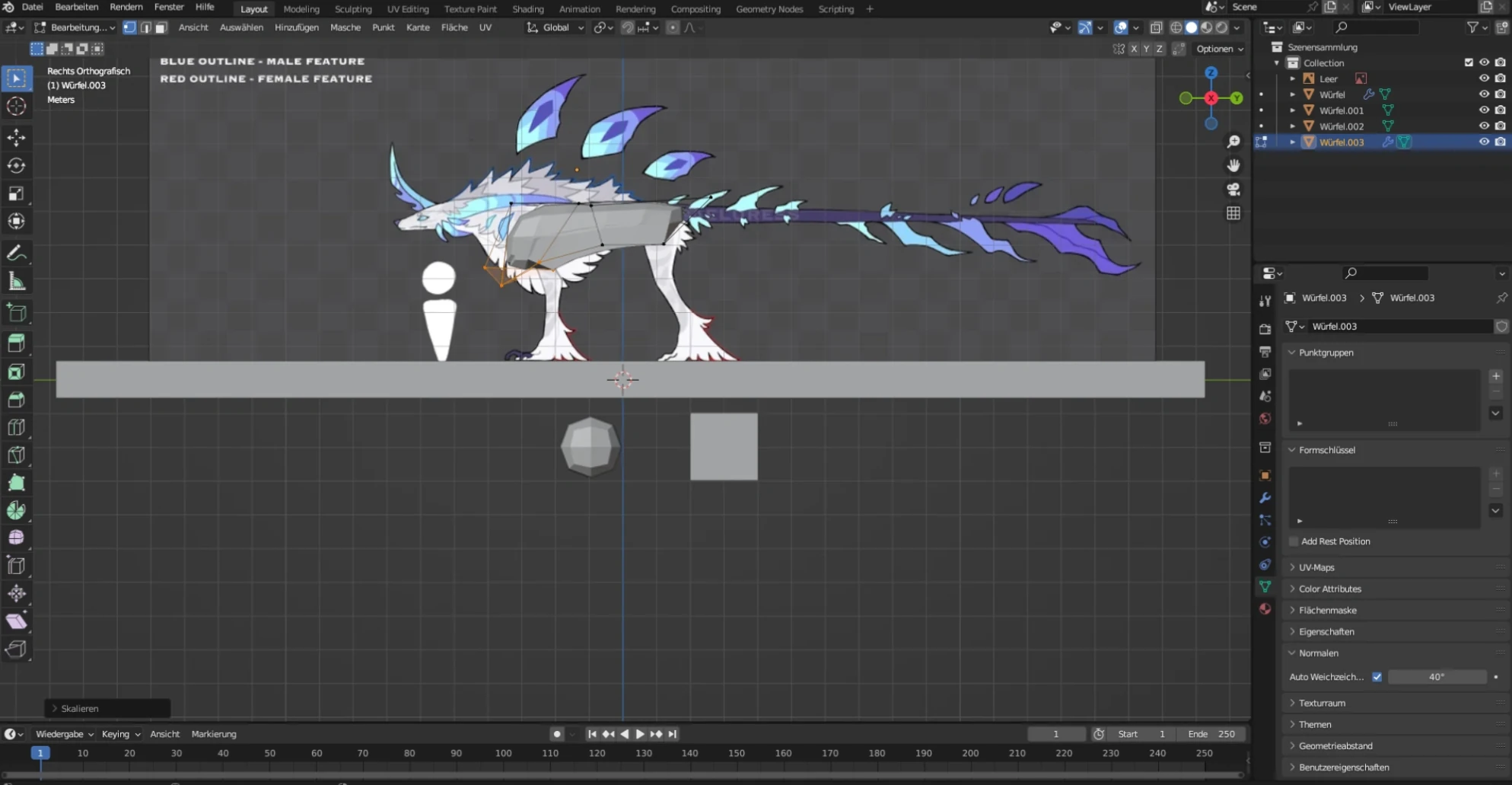
Task: Open the Modifier properties tab
Action: [1264, 497]
